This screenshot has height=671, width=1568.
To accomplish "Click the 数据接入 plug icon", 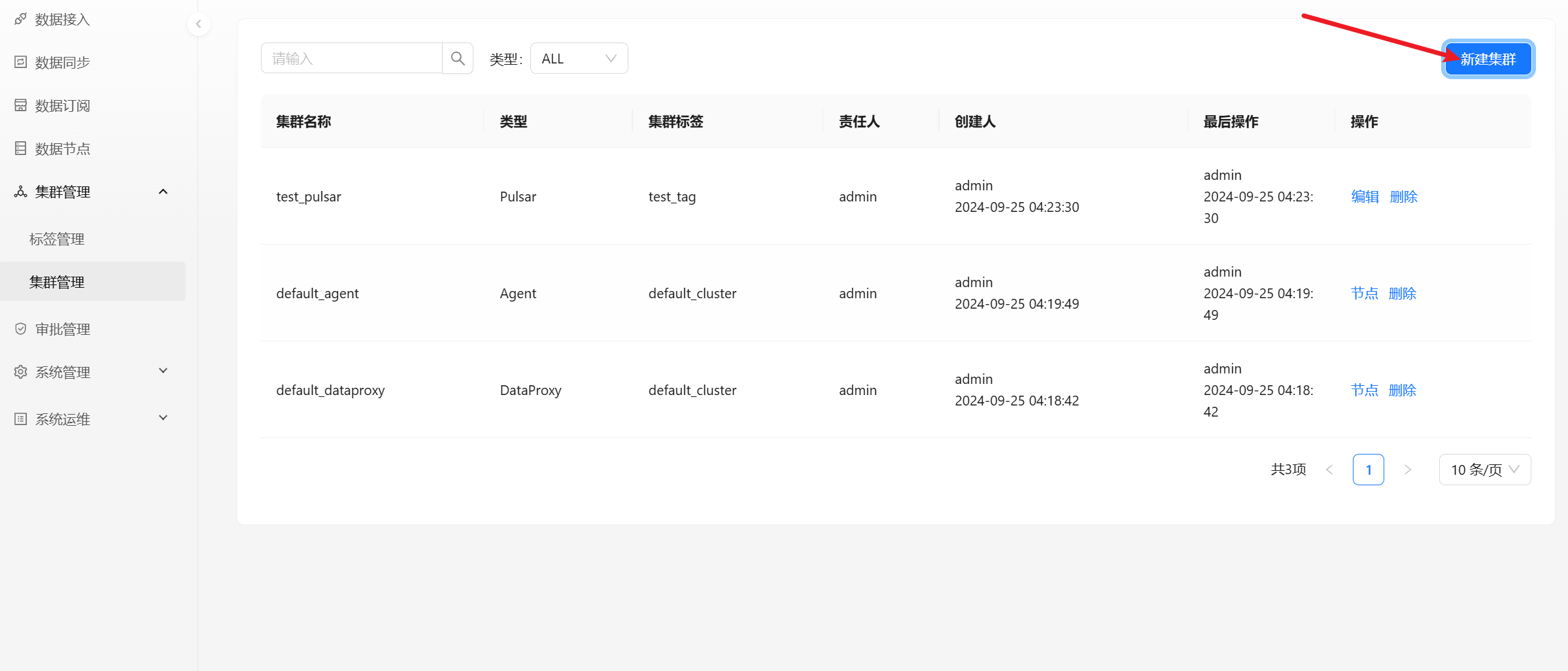I will pyautogui.click(x=21, y=19).
